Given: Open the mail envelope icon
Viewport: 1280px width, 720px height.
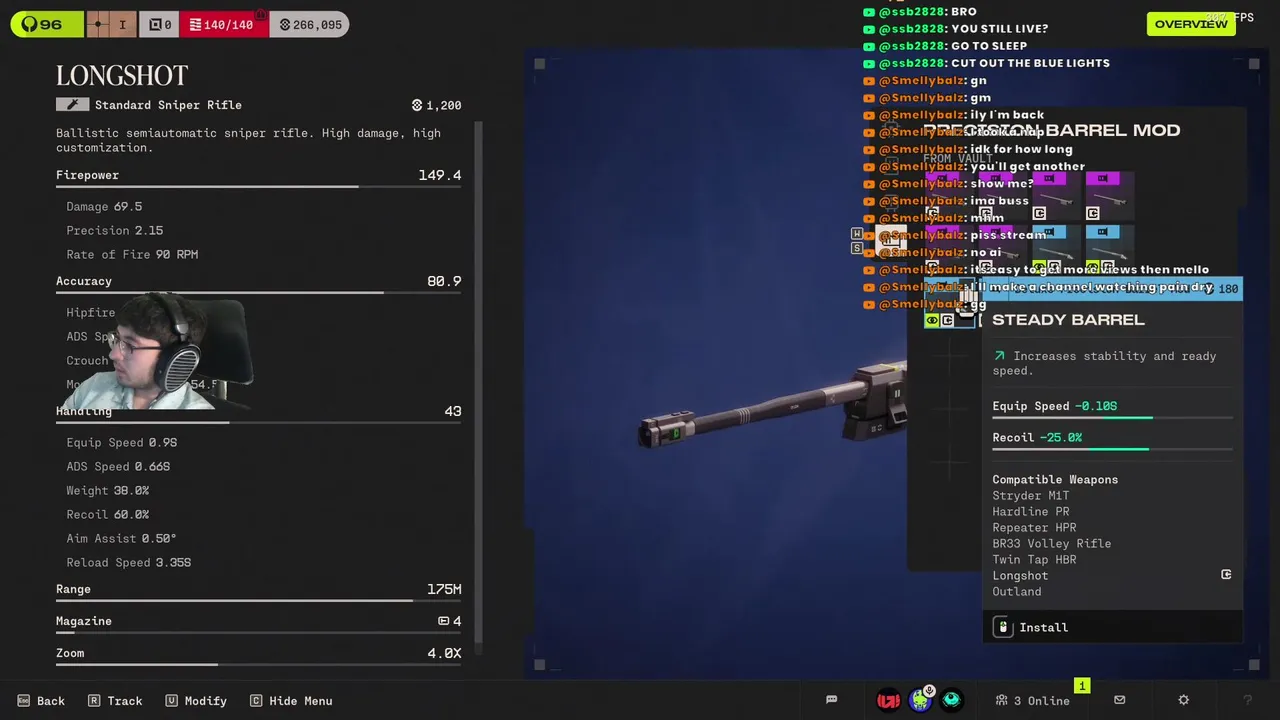Looking at the screenshot, I should [x=1119, y=700].
